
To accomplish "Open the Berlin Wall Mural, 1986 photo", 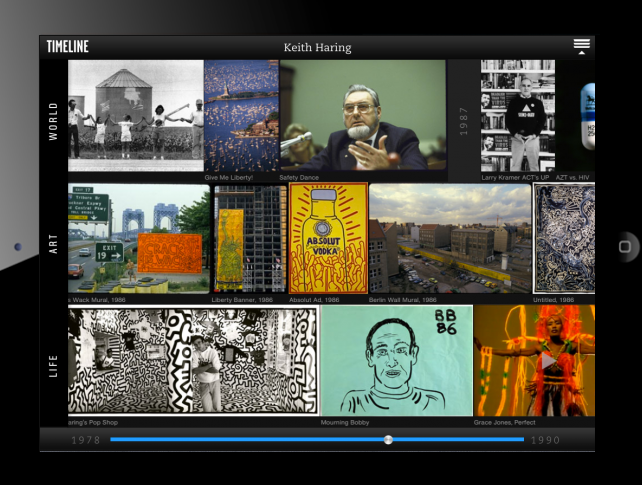I will coord(450,239).
